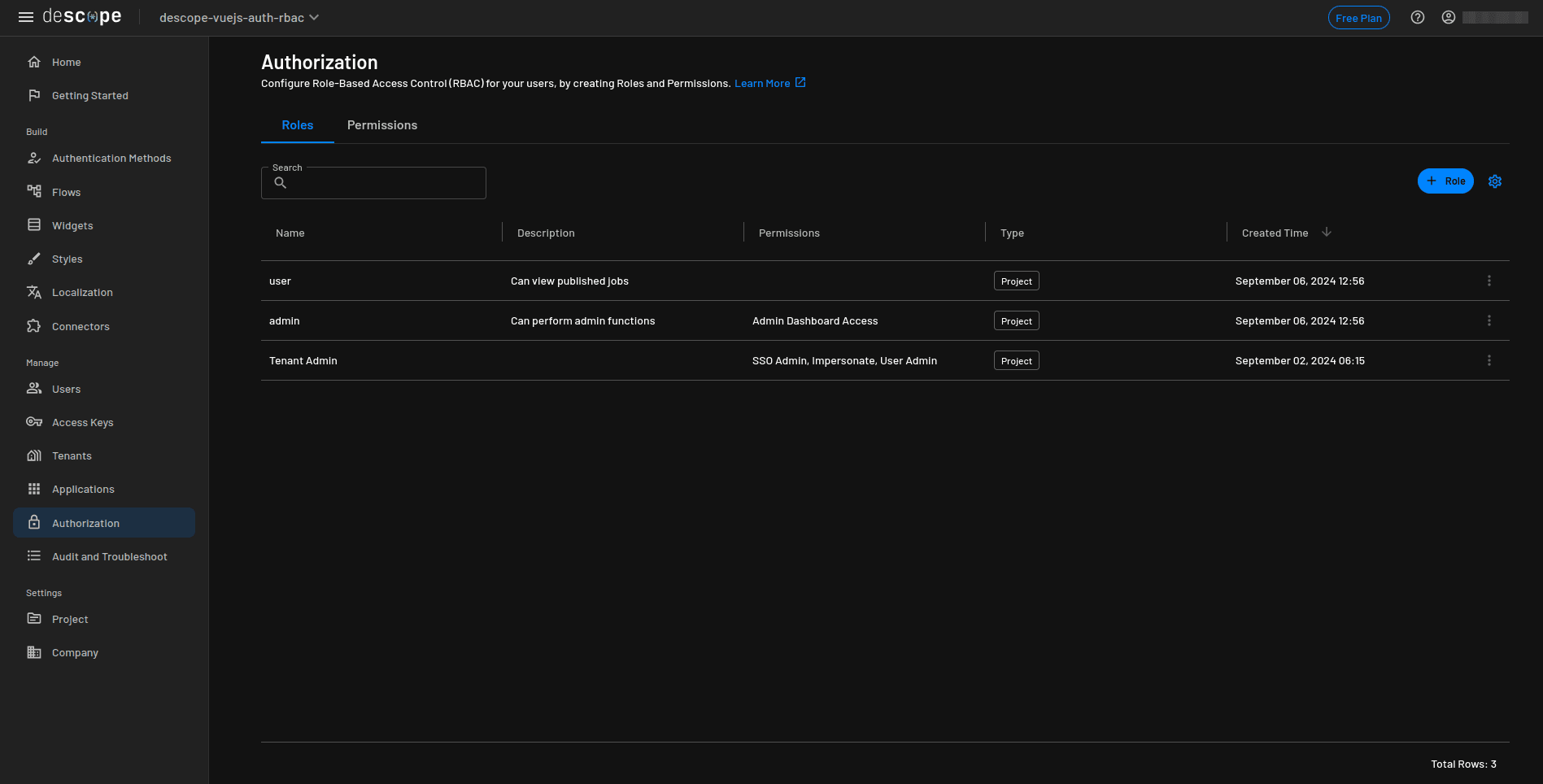Open the Flows section icon
This screenshot has width=1543, height=784.
click(x=33, y=191)
